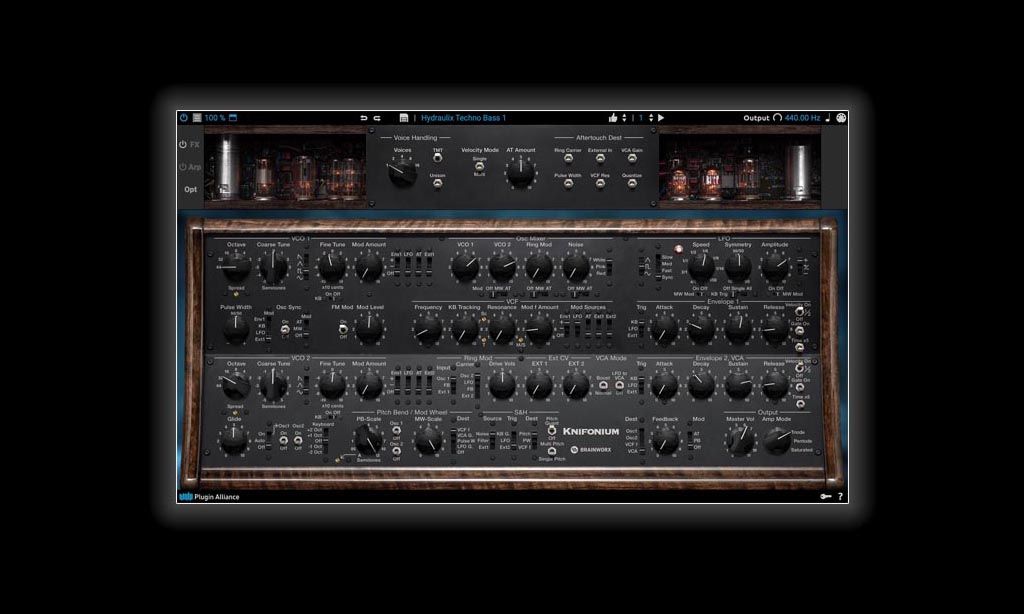Click the plugin power bypass icon
This screenshot has height=614, width=1024.
click(x=184, y=118)
